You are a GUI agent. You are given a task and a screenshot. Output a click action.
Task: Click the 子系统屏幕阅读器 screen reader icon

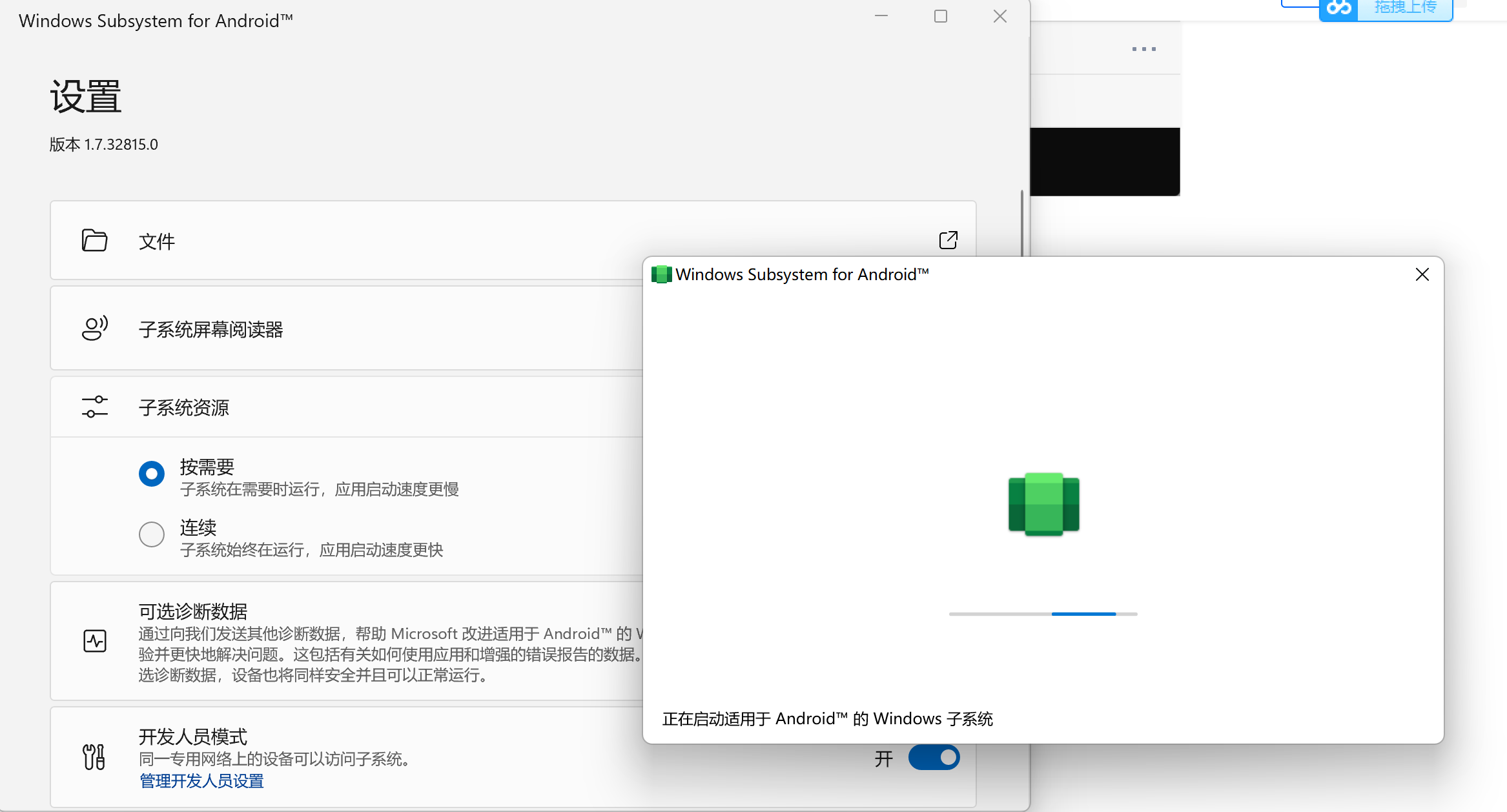click(94, 328)
